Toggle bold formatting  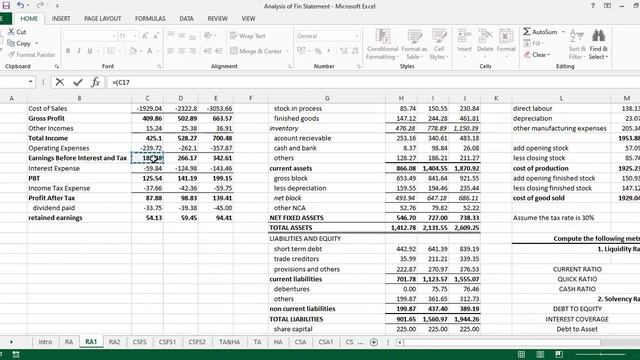pos(68,51)
